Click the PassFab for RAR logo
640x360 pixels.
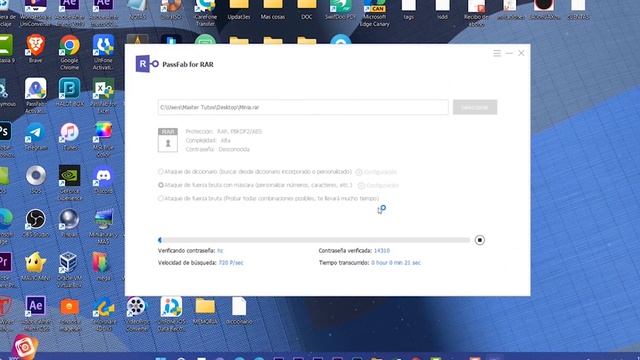147,64
